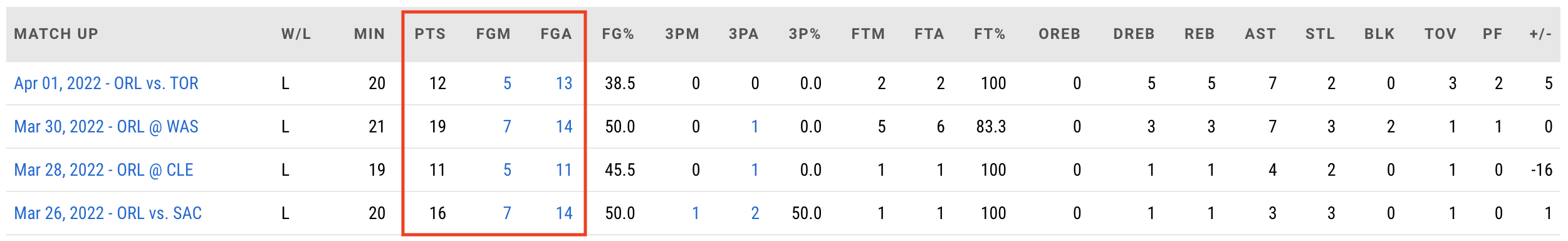This screenshot has width=1568, height=241.
Task: Click FGM value 5 in TOR game row
Action: [x=507, y=83]
